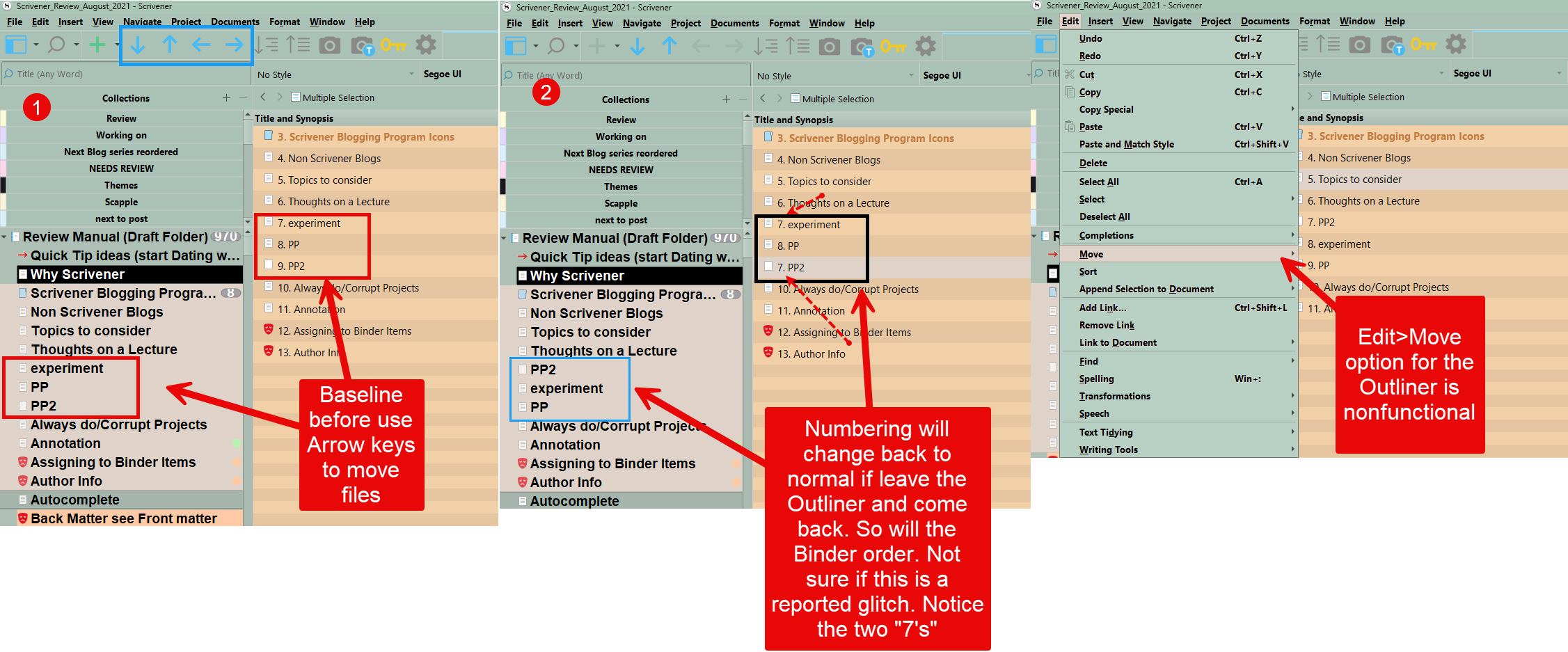The image size is (1568, 652).
Task: Open the Navigate menu in middle window
Action: 642,23
